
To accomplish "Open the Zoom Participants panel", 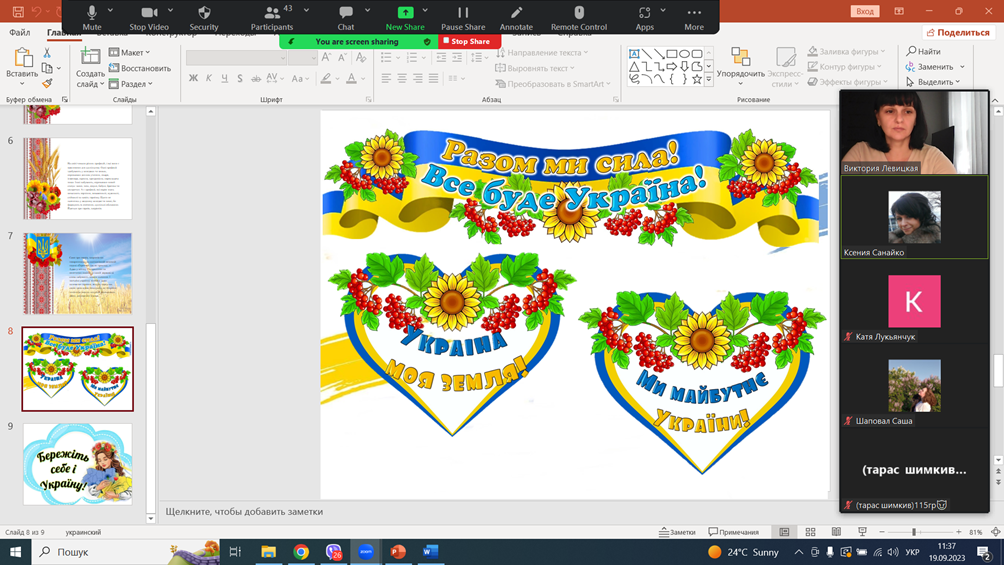I will (x=272, y=17).
